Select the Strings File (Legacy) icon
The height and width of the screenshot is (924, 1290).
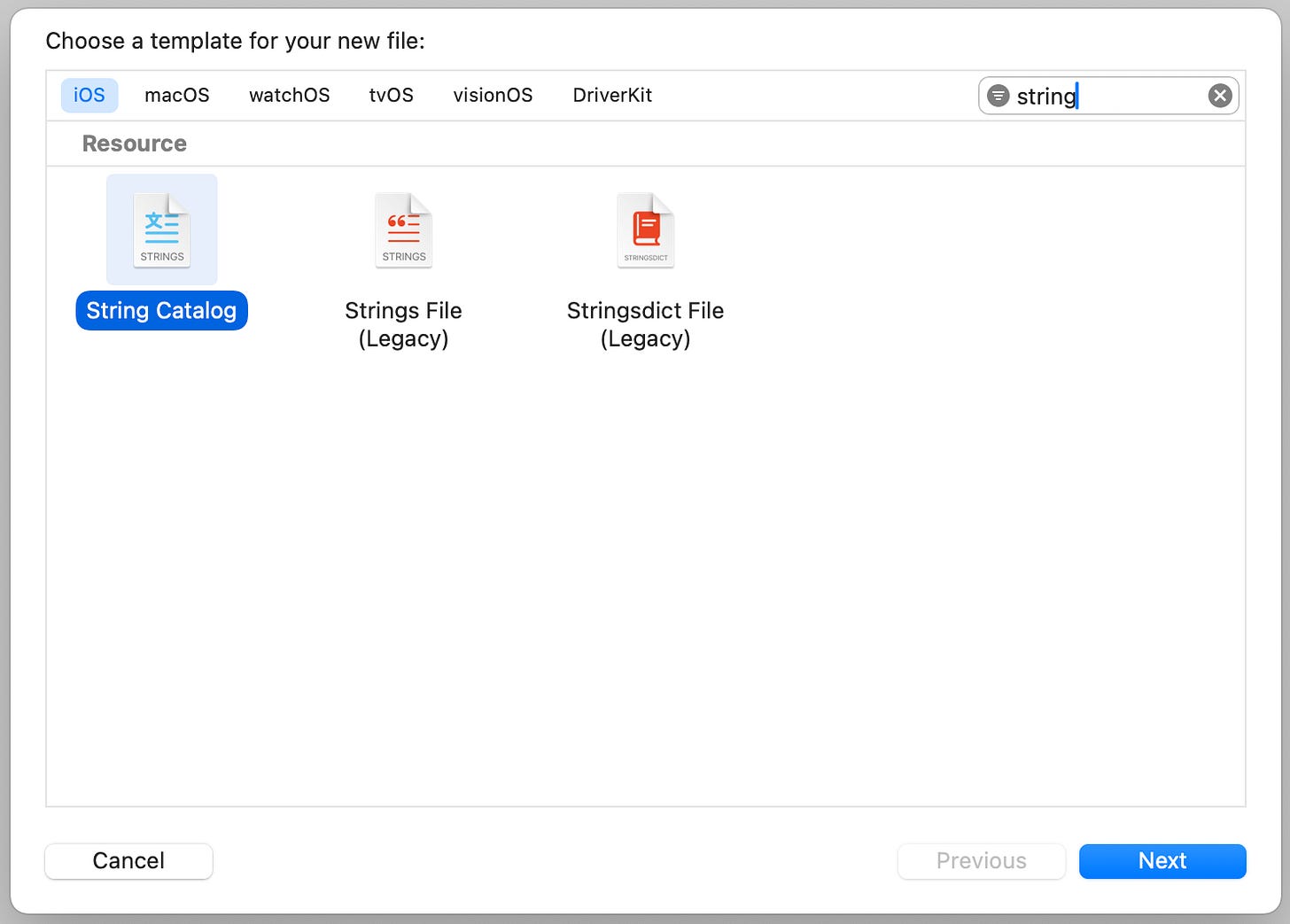[403, 229]
